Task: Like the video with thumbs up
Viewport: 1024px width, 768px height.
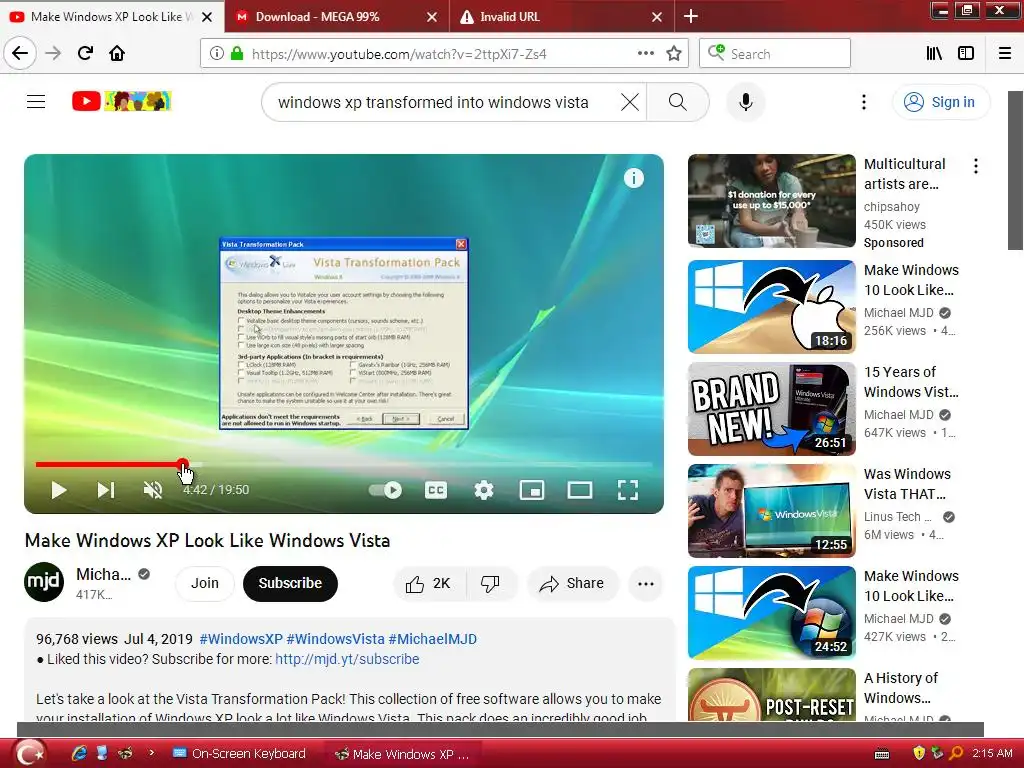Action: [429, 584]
